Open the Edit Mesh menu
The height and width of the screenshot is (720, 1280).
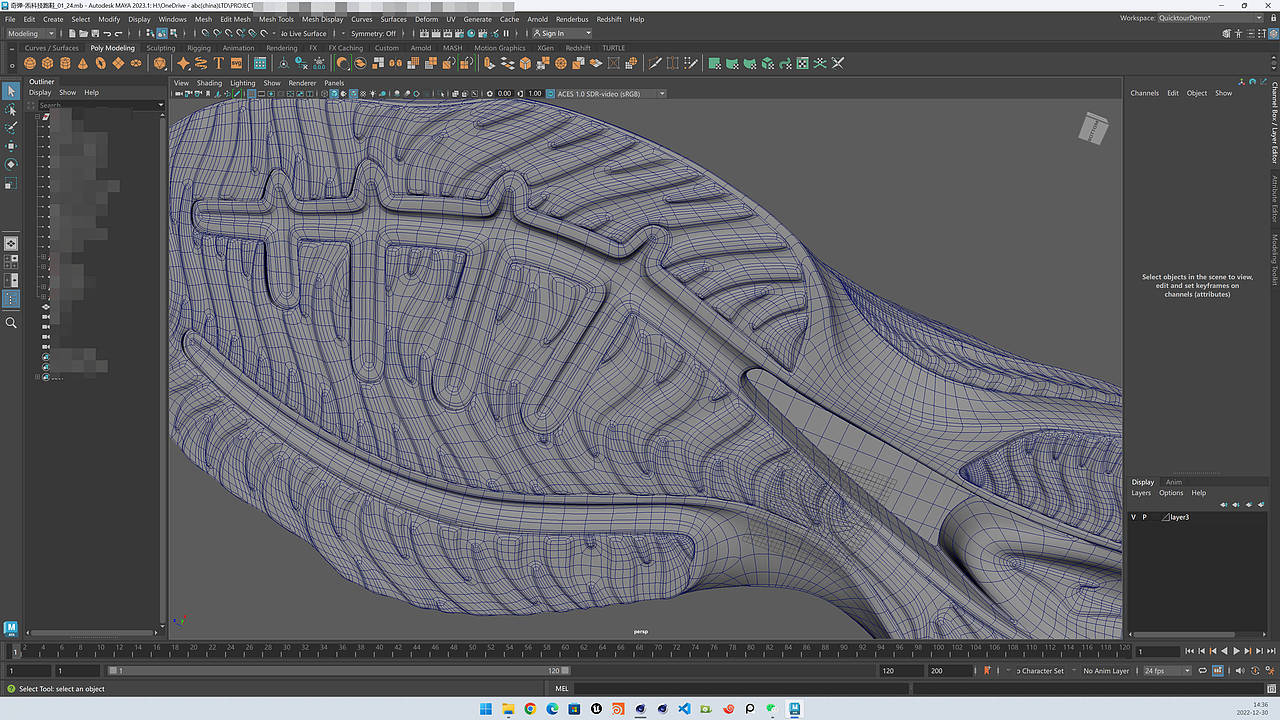pos(235,19)
